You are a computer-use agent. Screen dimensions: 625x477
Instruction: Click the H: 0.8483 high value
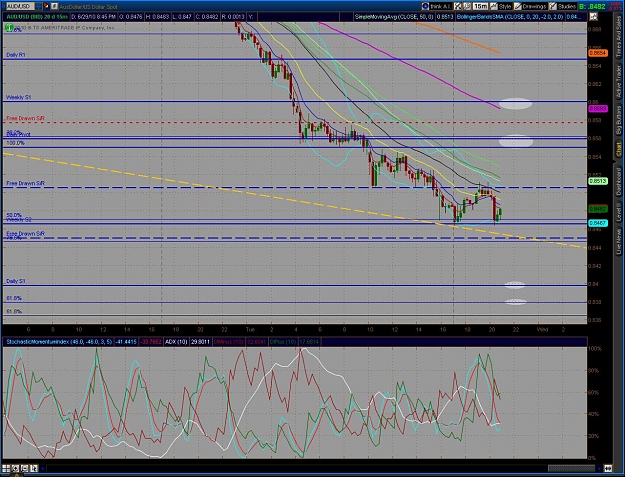(x=158, y=17)
